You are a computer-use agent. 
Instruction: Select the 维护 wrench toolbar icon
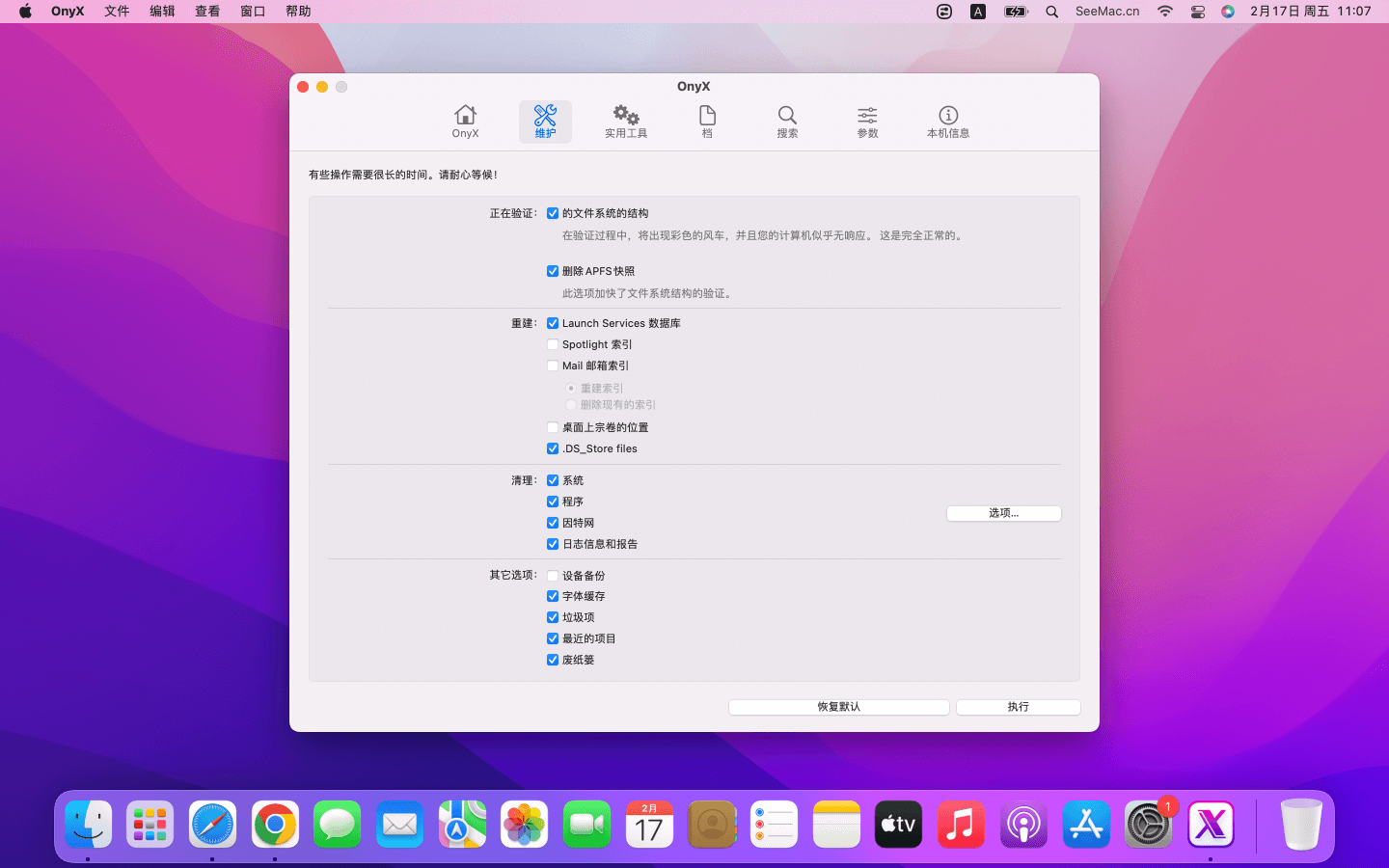click(x=545, y=122)
